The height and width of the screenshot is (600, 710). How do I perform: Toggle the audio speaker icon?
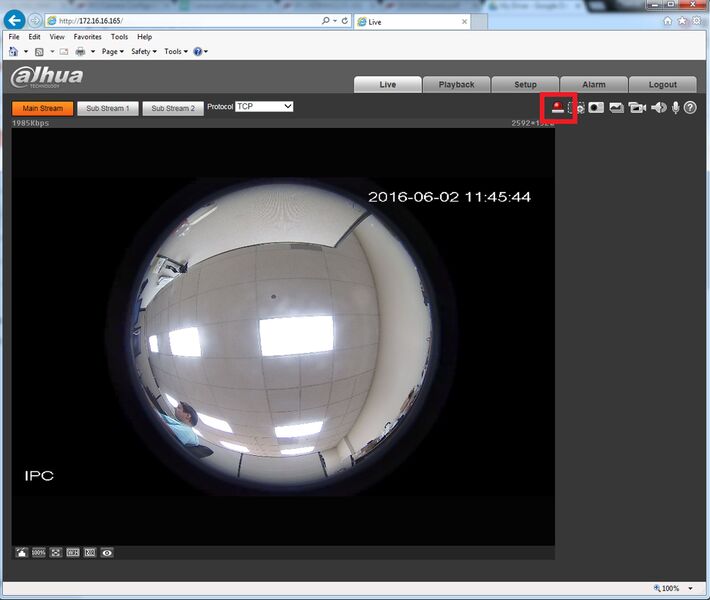pos(658,108)
